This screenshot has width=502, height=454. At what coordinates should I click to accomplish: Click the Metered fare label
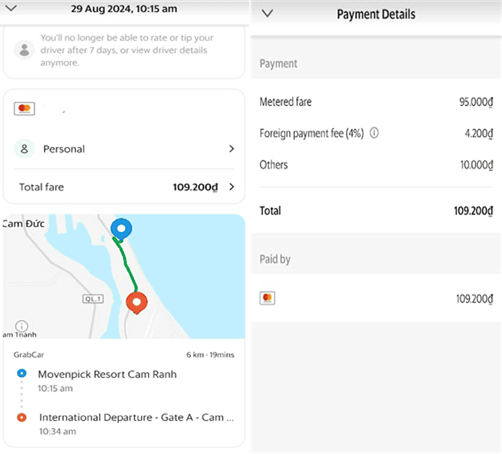(285, 102)
